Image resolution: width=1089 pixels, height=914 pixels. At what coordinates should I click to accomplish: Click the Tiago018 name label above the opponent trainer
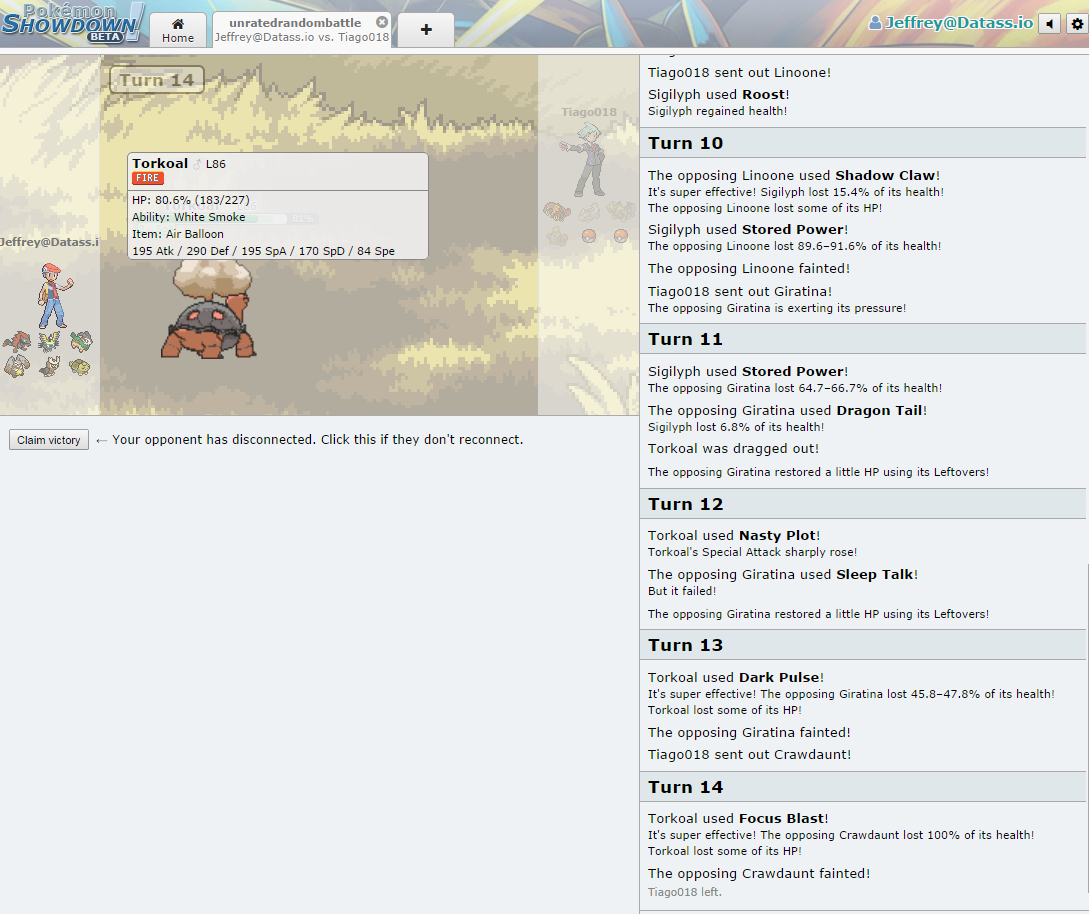click(x=589, y=112)
